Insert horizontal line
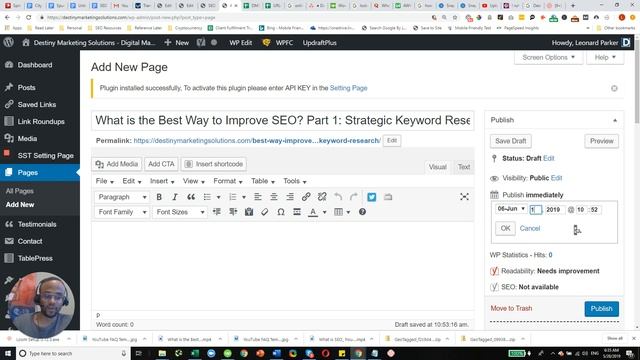This screenshot has height=360, width=640. [x=297, y=212]
